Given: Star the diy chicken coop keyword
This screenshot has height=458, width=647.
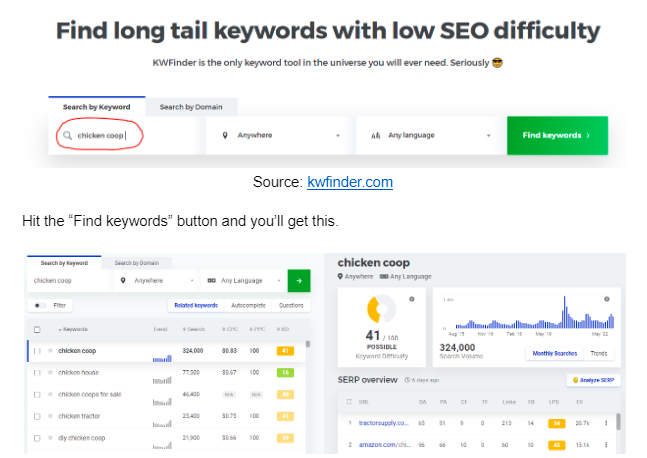Looking at the screenshot, I should (50, 438).
